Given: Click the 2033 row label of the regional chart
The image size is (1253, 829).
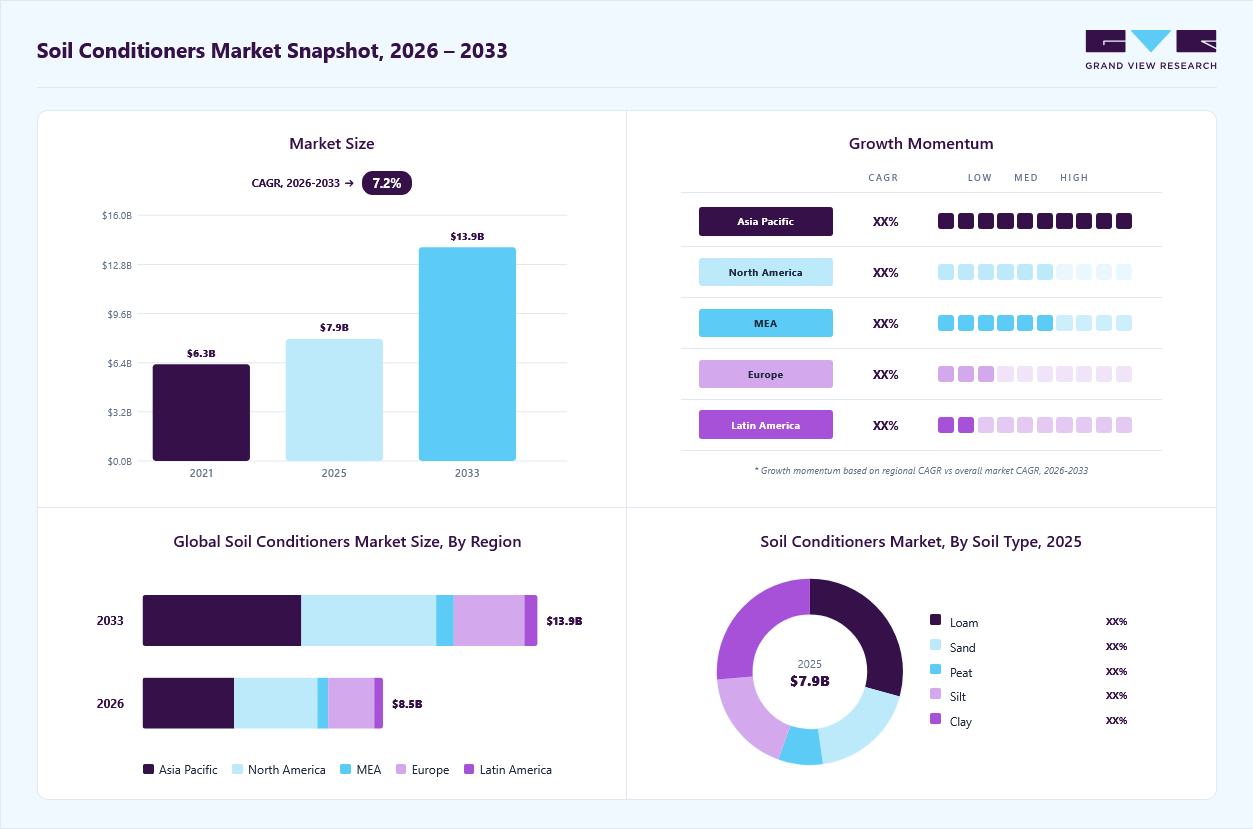Looking at the screenshot, I should [110, 621].
